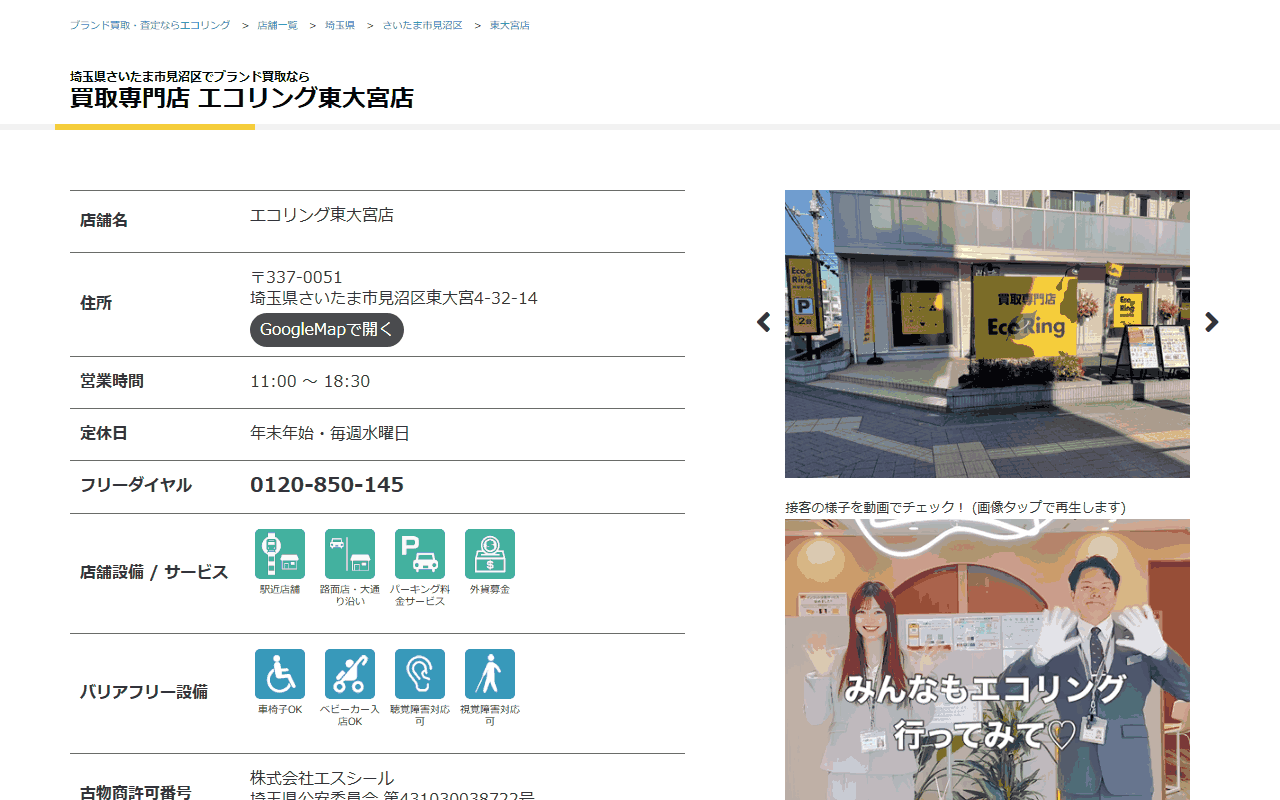1280x800 pixels.
Task: Click the 店舗設備 / サービス row label
Action: (x=154, y=573)
